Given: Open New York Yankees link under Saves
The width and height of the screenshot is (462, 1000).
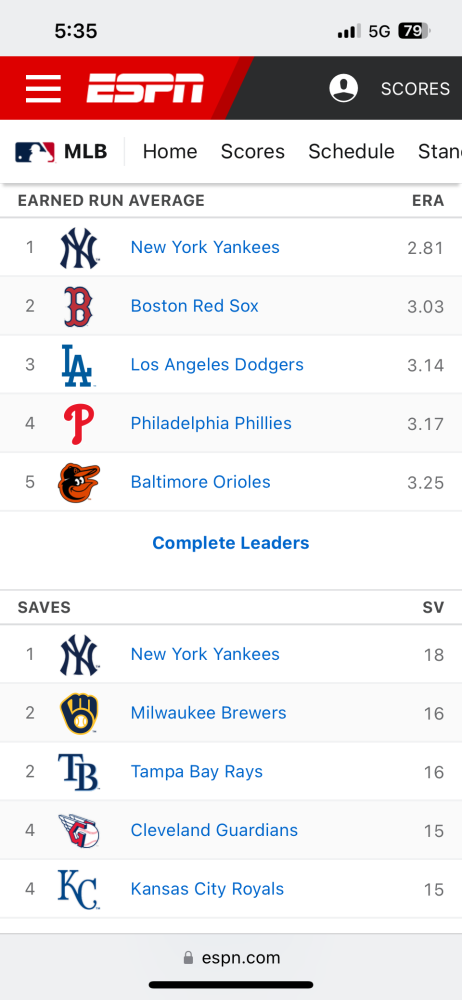Looking at the screenshot, I should click(x=205, y=654).
